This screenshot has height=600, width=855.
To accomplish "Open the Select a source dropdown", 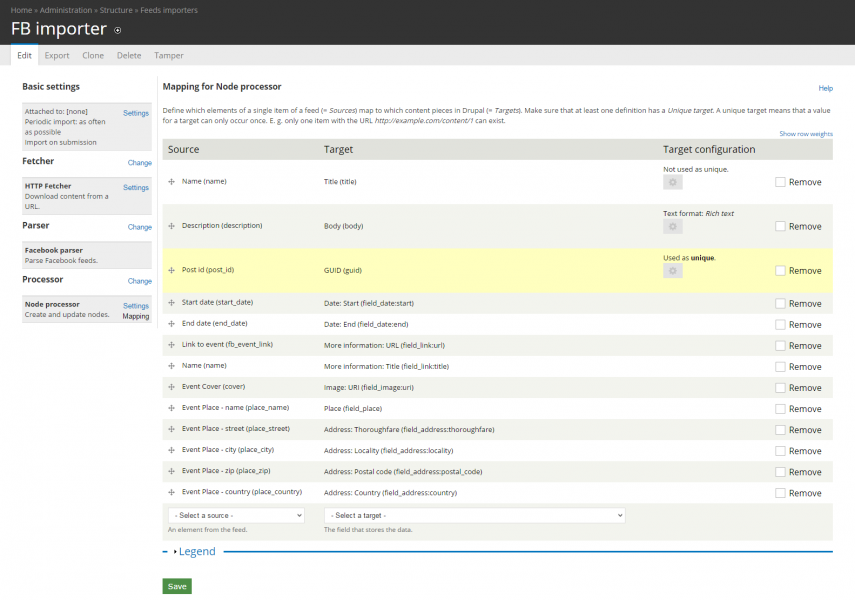I will click(236, 515).
